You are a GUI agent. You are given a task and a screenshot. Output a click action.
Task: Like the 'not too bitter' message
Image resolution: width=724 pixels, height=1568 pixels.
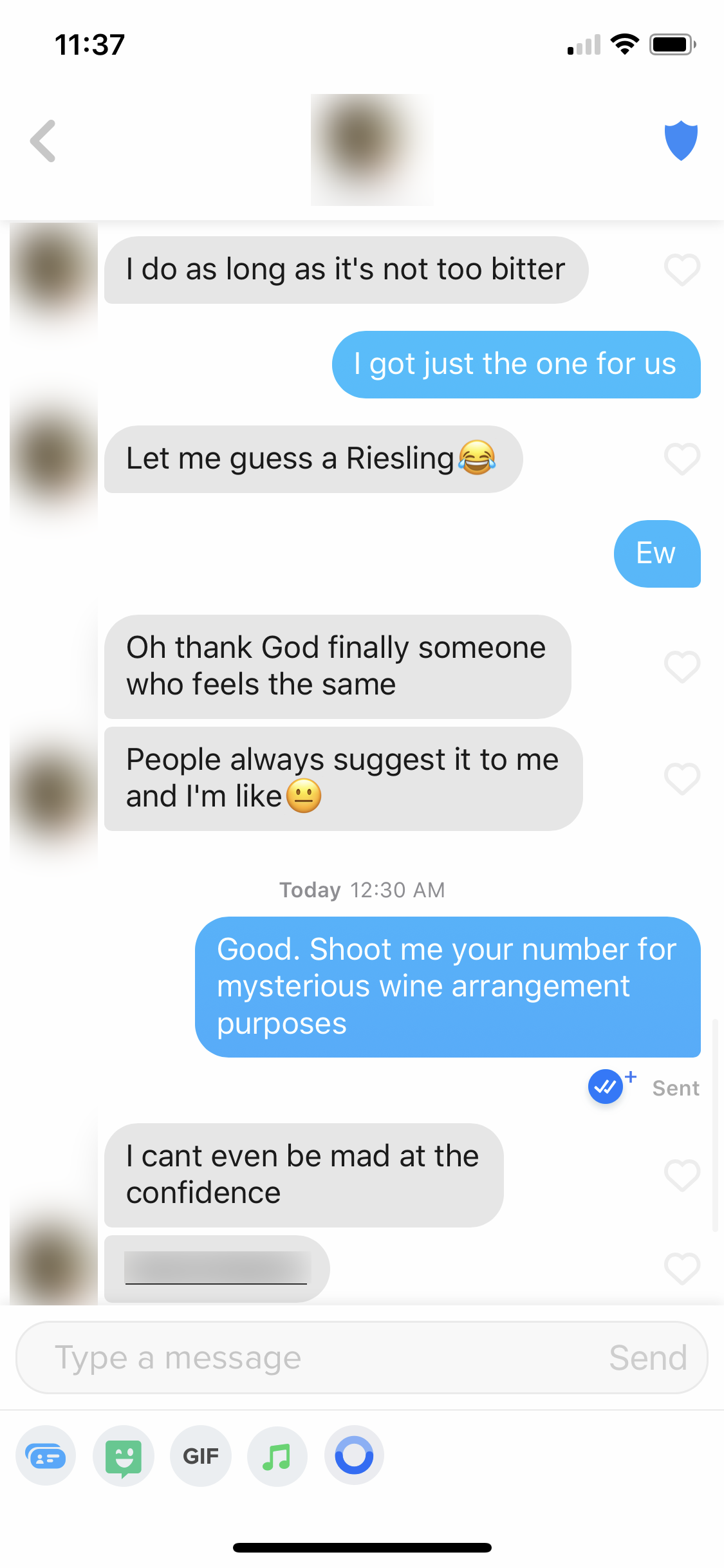tap(682, 270)
